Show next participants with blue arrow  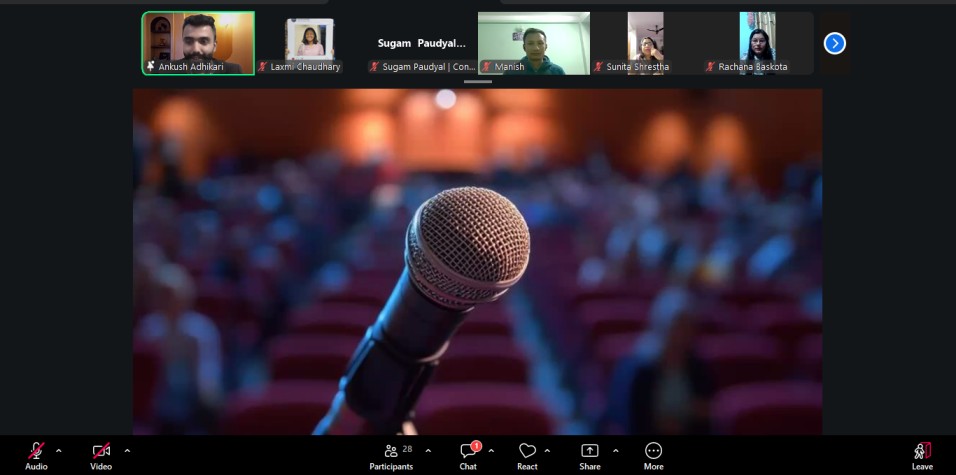835,43
